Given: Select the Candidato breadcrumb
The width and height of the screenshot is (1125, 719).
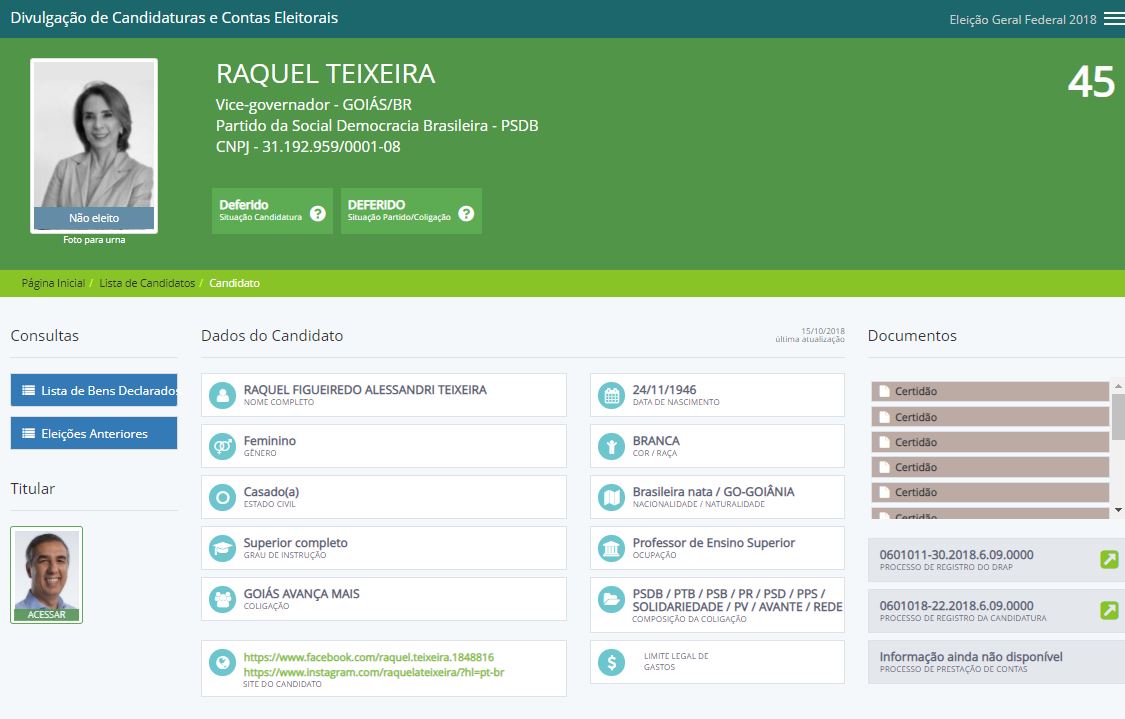Looking at the screenshot, I should [x=235, y=283].
